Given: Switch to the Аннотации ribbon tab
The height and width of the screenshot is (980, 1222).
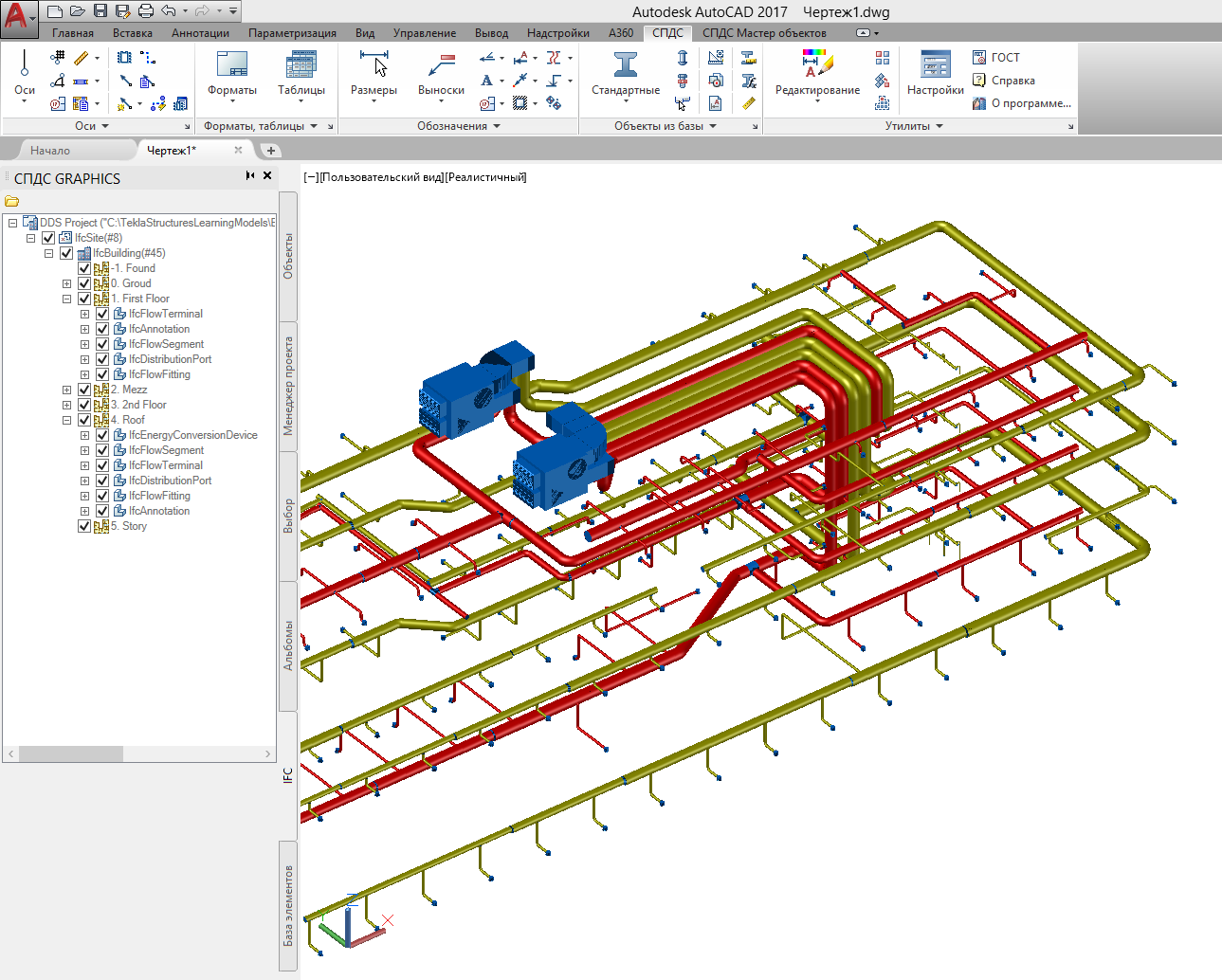Looking at the screenshot, I should [x=200, y=33].
